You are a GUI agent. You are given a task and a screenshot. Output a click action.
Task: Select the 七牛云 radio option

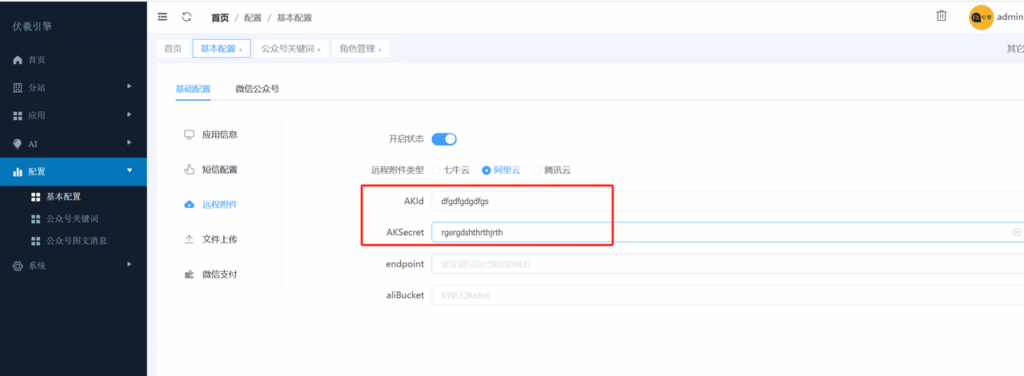coord(450,170)
